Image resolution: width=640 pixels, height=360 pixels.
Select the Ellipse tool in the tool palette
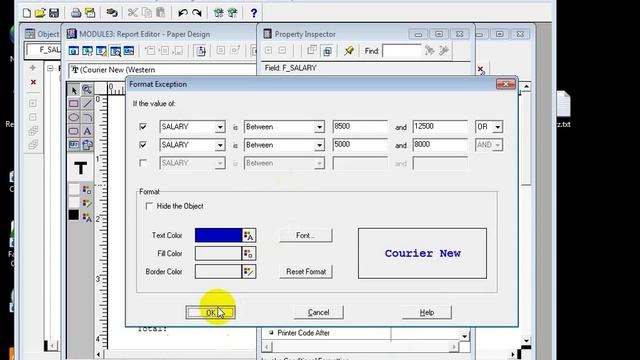click(74, 118)
